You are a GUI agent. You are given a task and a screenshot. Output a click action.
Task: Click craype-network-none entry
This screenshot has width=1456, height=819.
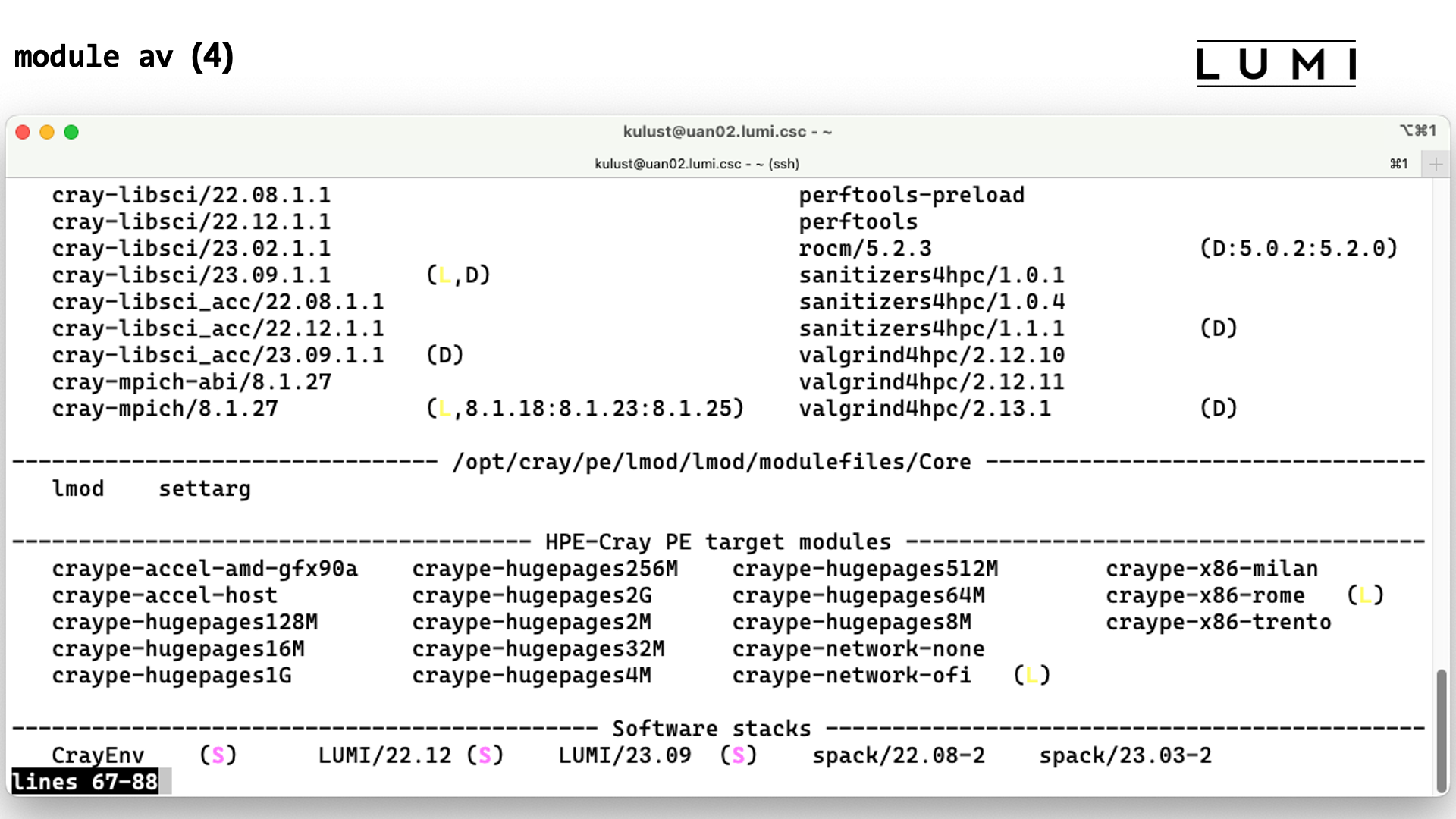pos(858,649)
